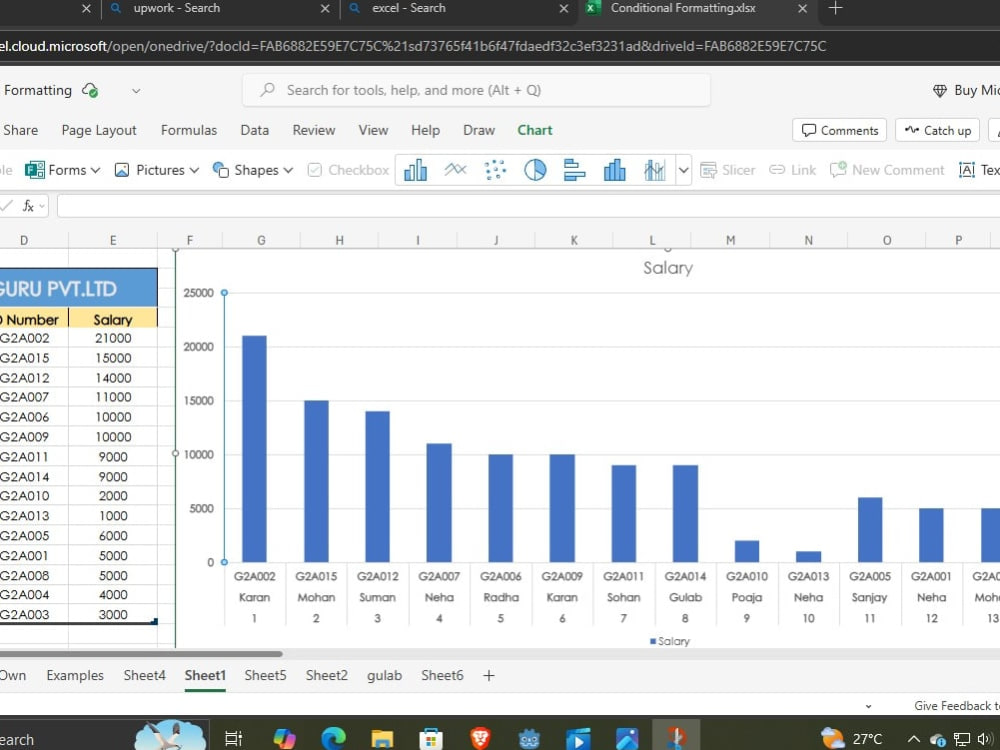The height and width of the screenshot is (750, 1000).
Task: Expand the chart gallery more arrow
Action: coord(684,170)
